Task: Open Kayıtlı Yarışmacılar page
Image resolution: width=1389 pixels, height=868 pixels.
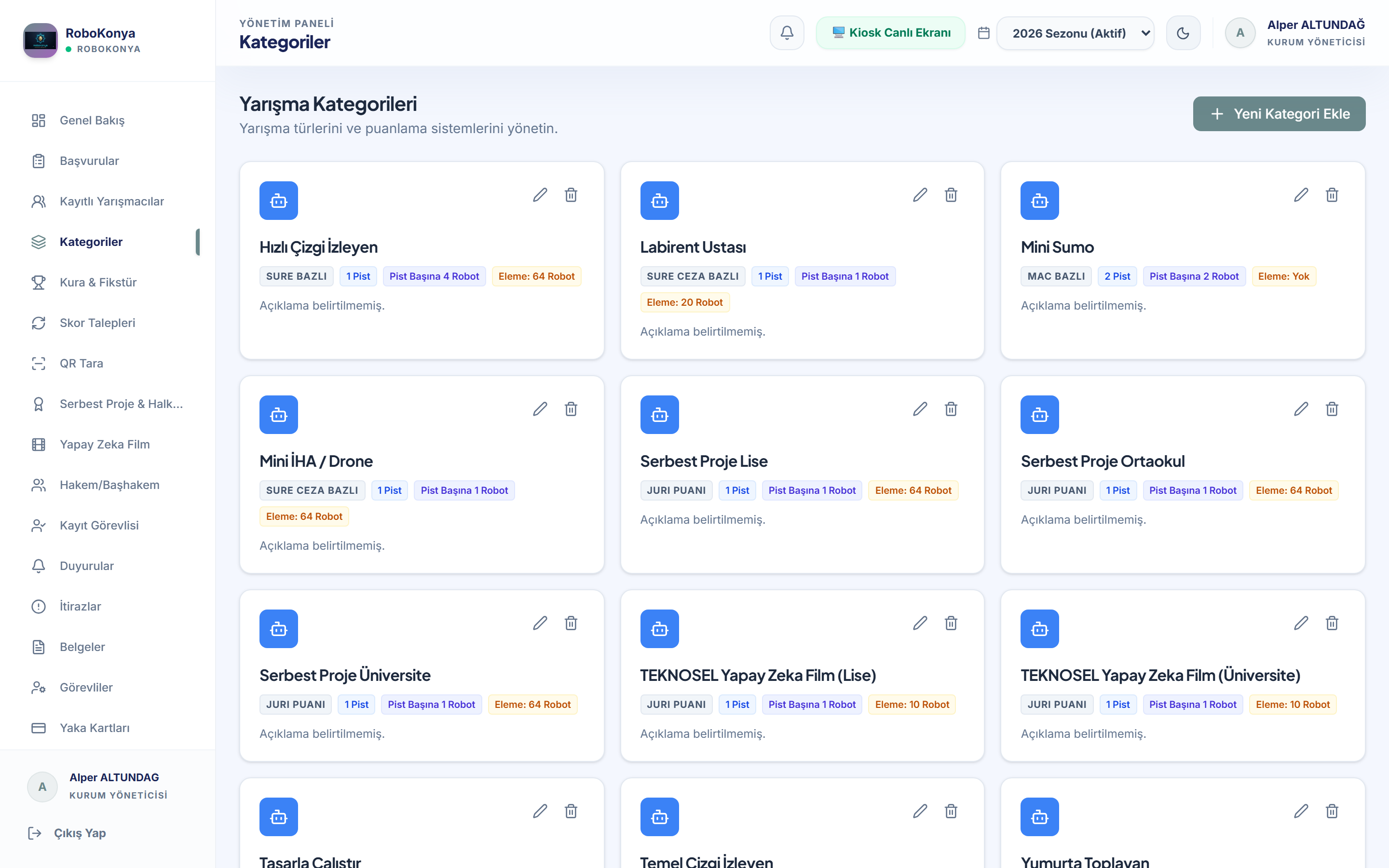Action: [108, 202]
